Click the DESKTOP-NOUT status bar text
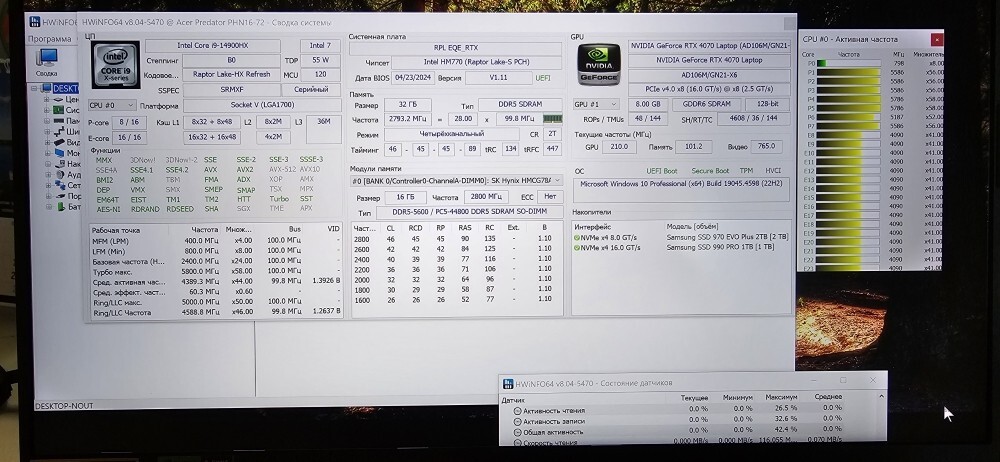Screen dimensions: 1000x462 (x=64, y=406)
